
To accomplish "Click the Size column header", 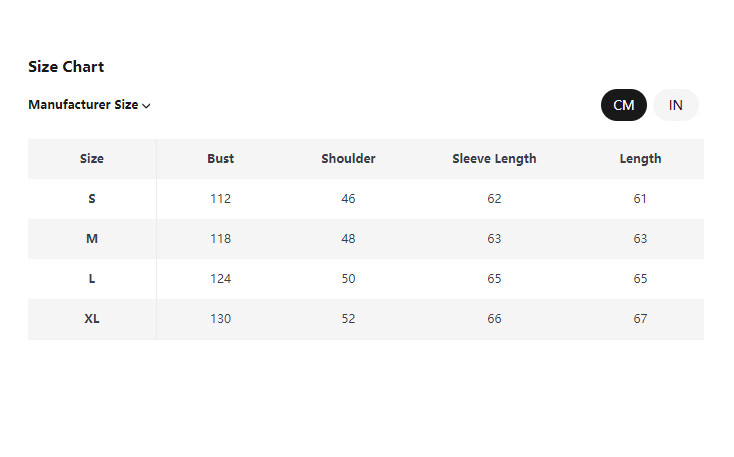I will coord(92,159).
